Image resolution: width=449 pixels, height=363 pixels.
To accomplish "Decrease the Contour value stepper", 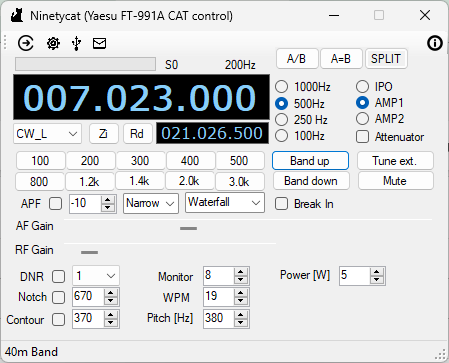I will tap(111, 323).
